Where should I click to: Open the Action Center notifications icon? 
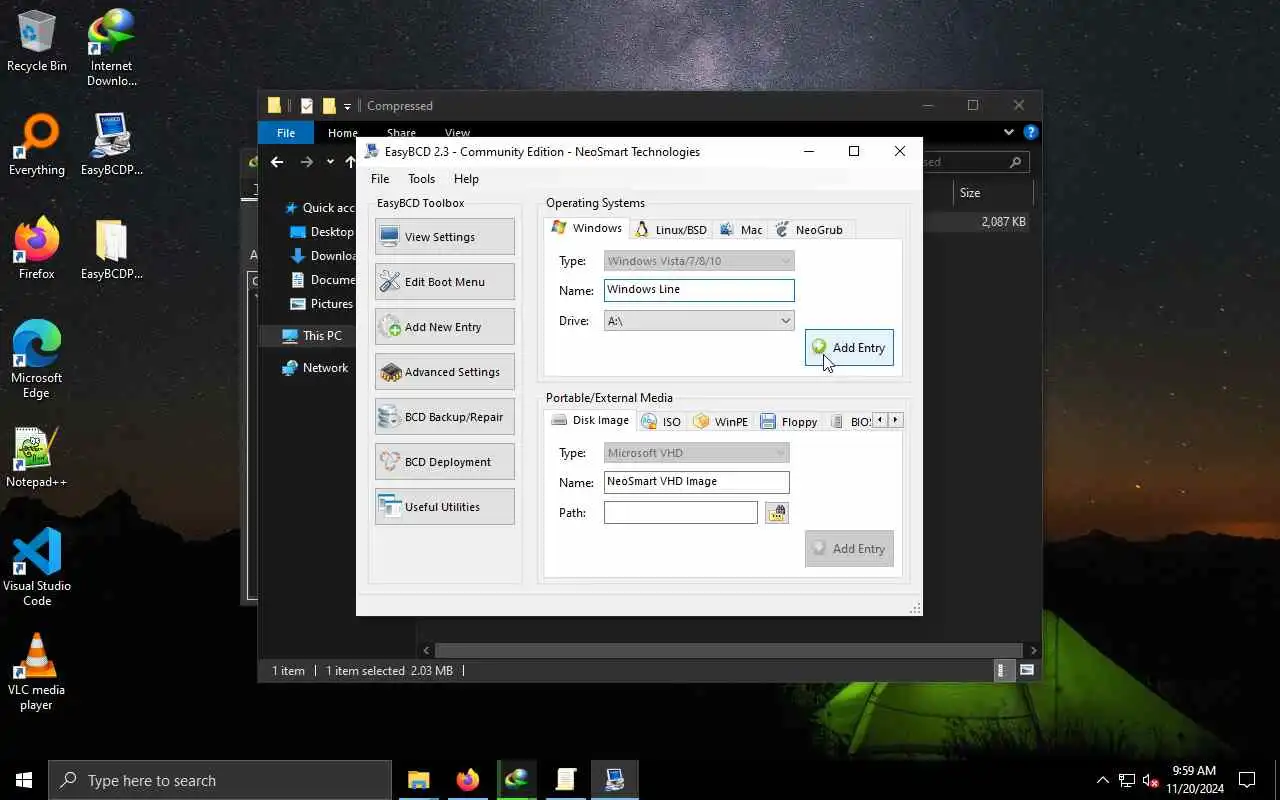coord(1247,780)
